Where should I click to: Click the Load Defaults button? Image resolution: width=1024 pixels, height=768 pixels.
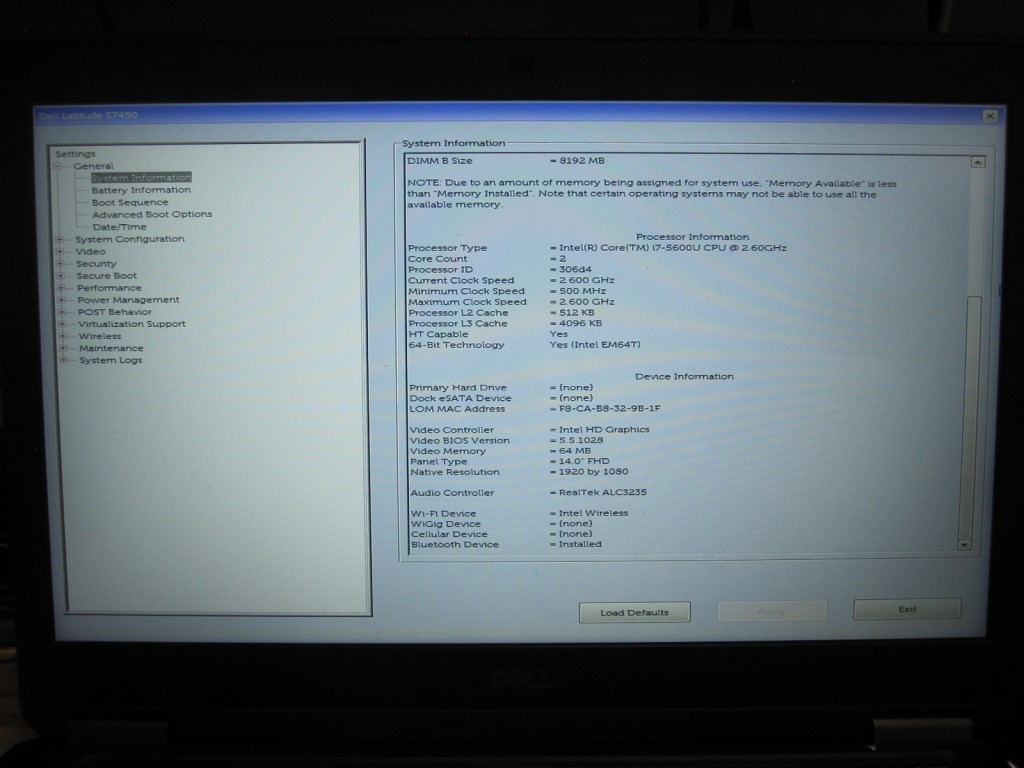pos(635,613)
